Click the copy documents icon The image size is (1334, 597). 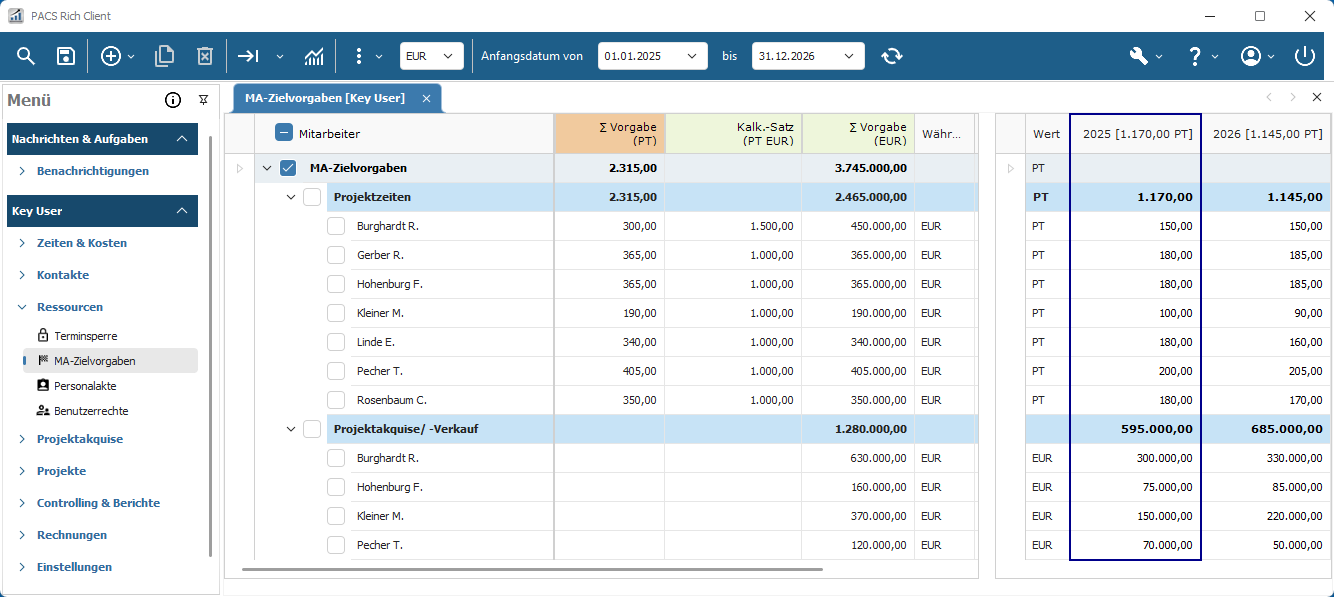click(x=164, y=56)
